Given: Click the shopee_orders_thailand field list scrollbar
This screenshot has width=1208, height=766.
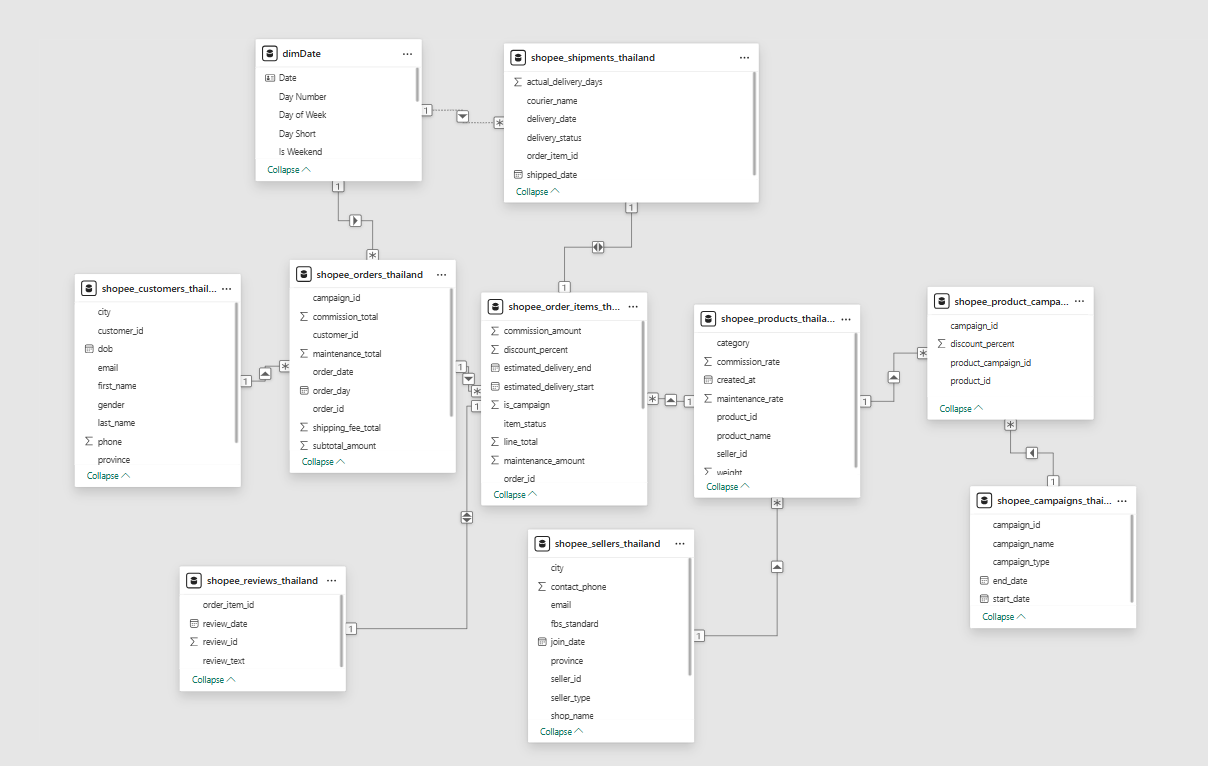Looking at the screenshot, I should click(x=451, y=353).
